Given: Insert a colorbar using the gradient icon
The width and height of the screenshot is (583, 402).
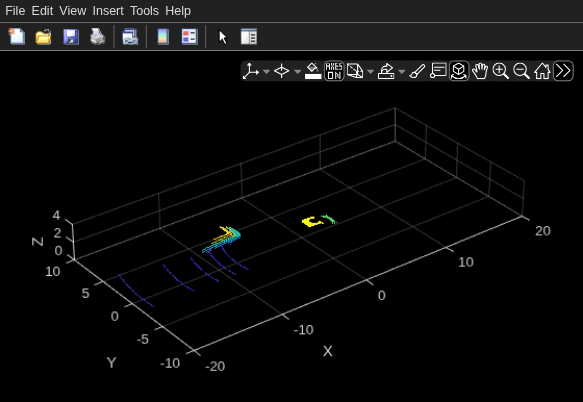Looking at the screenshot, I should 163,36.
